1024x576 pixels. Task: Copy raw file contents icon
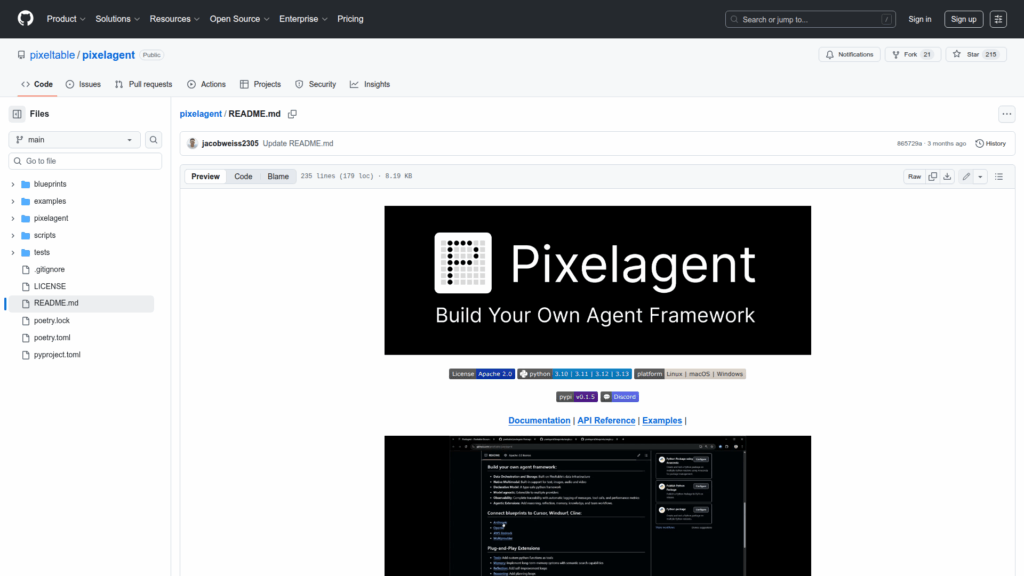coord(932,176)
